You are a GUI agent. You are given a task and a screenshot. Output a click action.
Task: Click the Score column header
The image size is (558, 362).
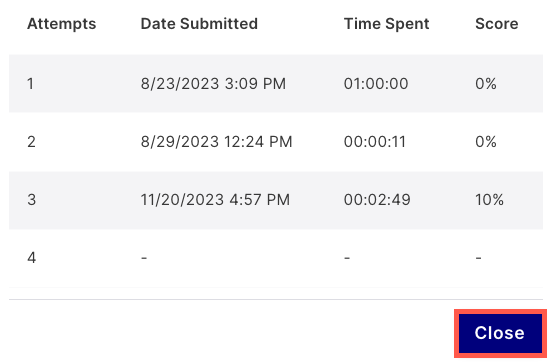click(497, 24)
